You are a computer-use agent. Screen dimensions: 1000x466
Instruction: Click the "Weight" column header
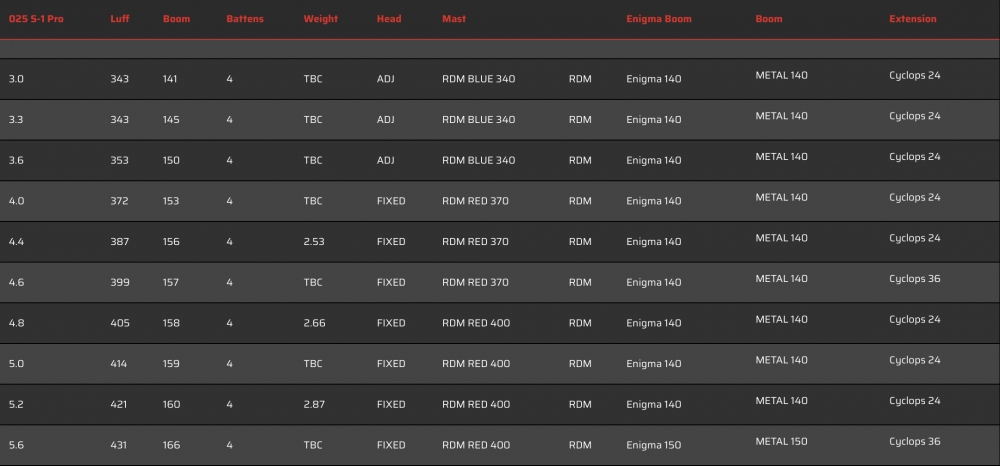(321, 19)
